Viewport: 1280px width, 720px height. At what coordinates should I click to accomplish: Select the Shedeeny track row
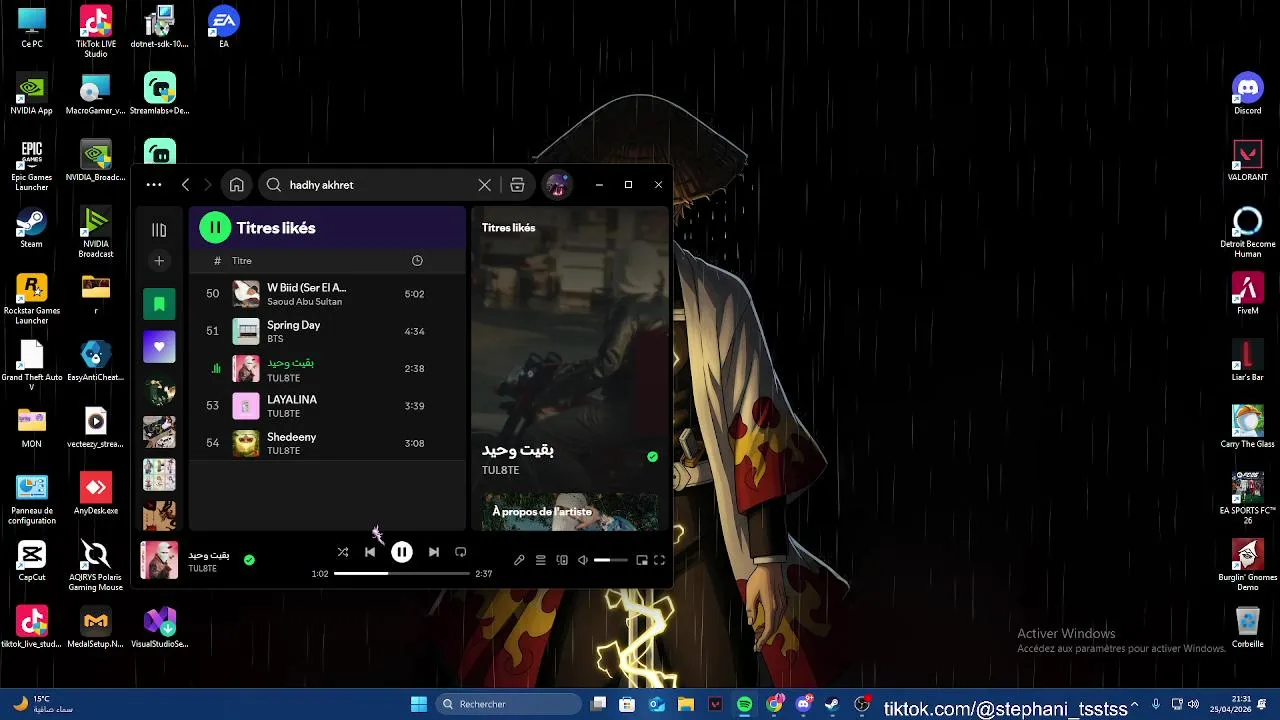(x=327, y=443)
